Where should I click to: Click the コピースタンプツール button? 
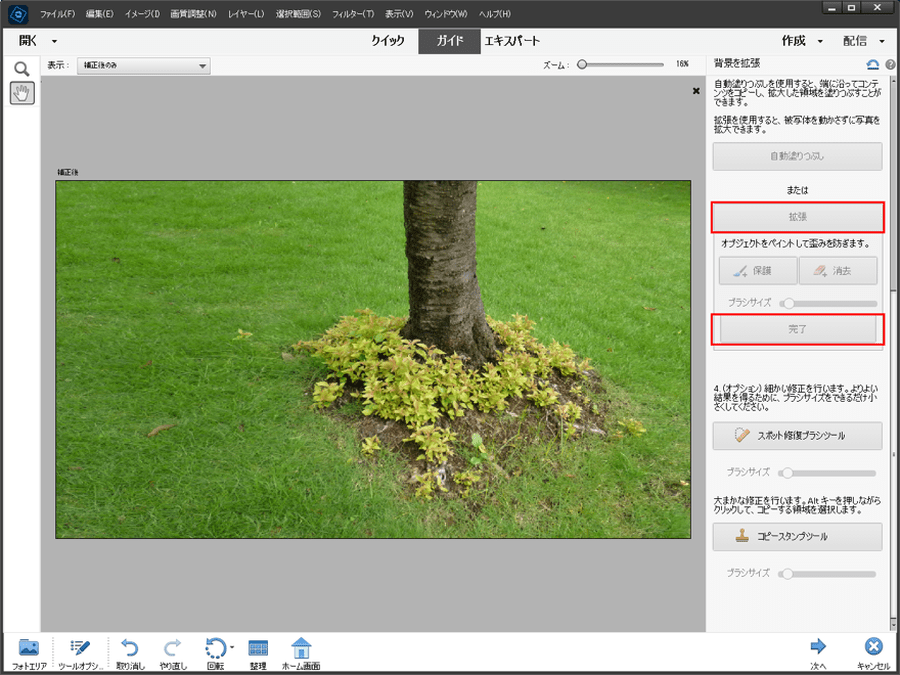tap(797, 537)
